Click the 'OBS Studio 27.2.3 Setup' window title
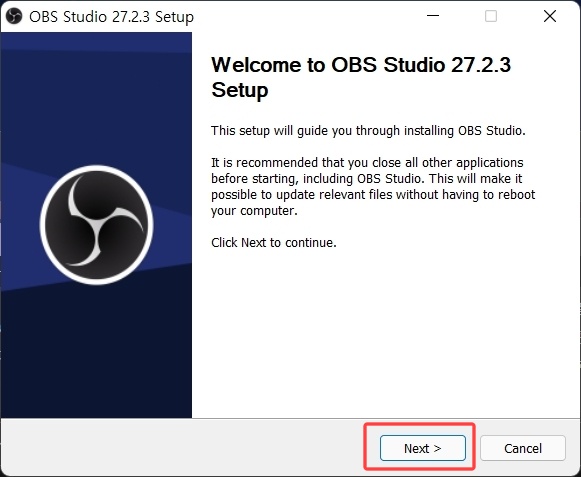The height and width of the screenshot is (477, 581). pos(111,17)
